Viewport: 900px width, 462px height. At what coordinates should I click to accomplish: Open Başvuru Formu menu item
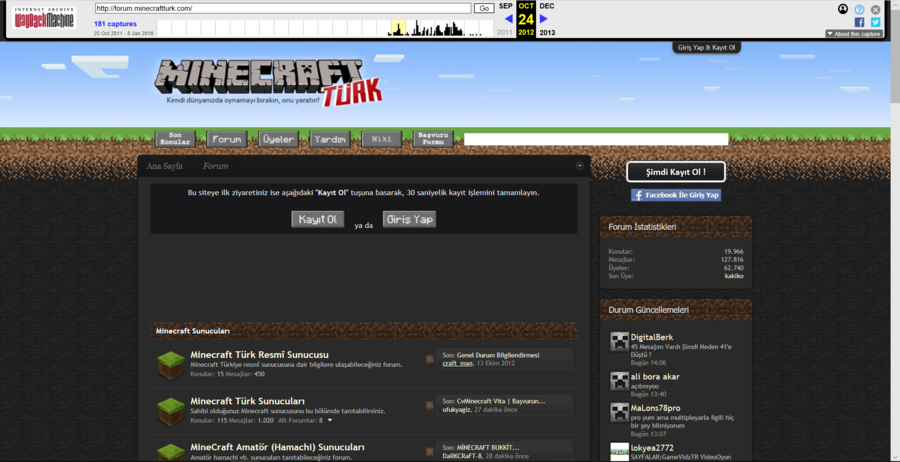pyautogui.click(x=433, y=139)
